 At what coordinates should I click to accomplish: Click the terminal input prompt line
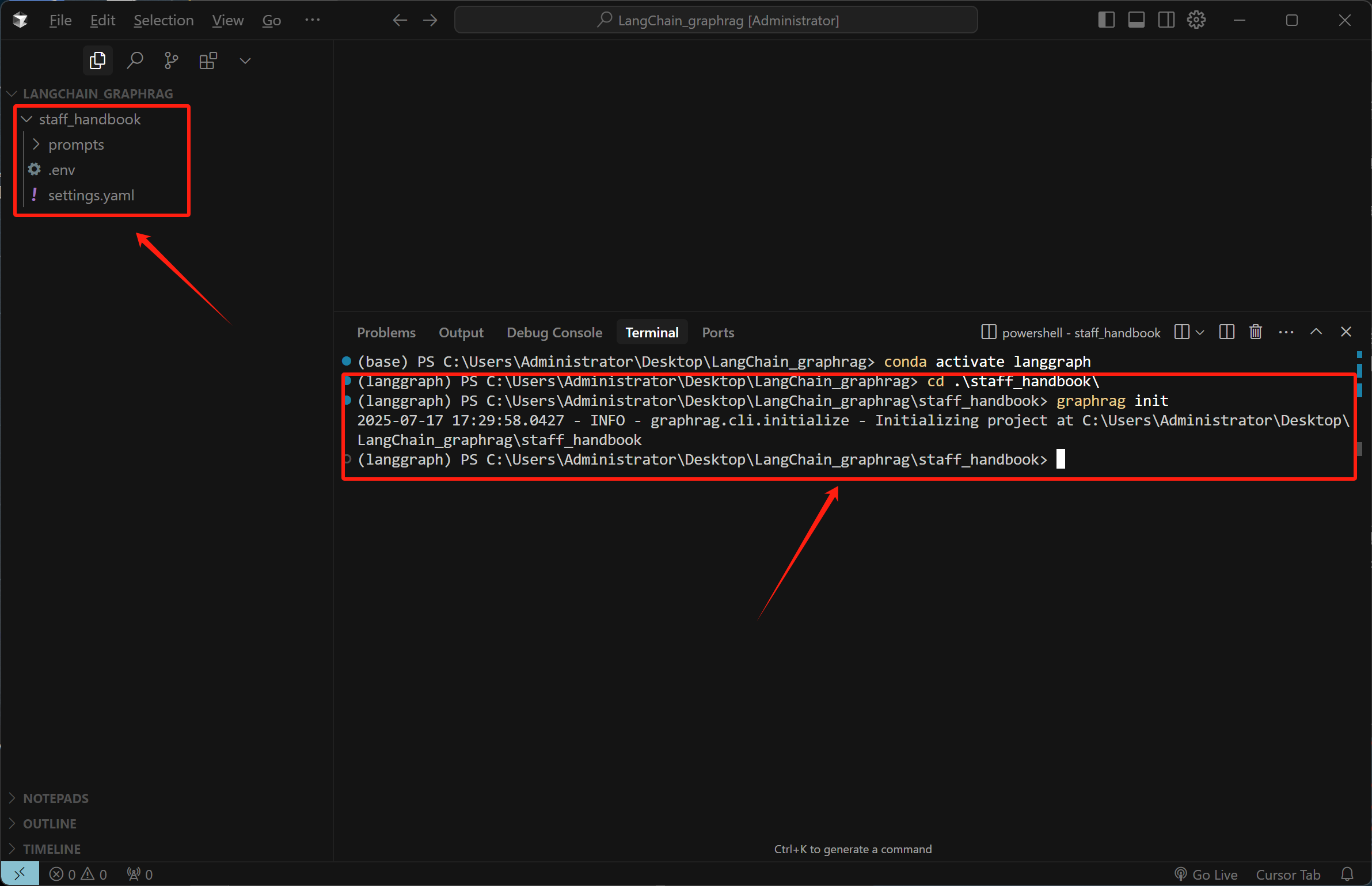(710, 459)
